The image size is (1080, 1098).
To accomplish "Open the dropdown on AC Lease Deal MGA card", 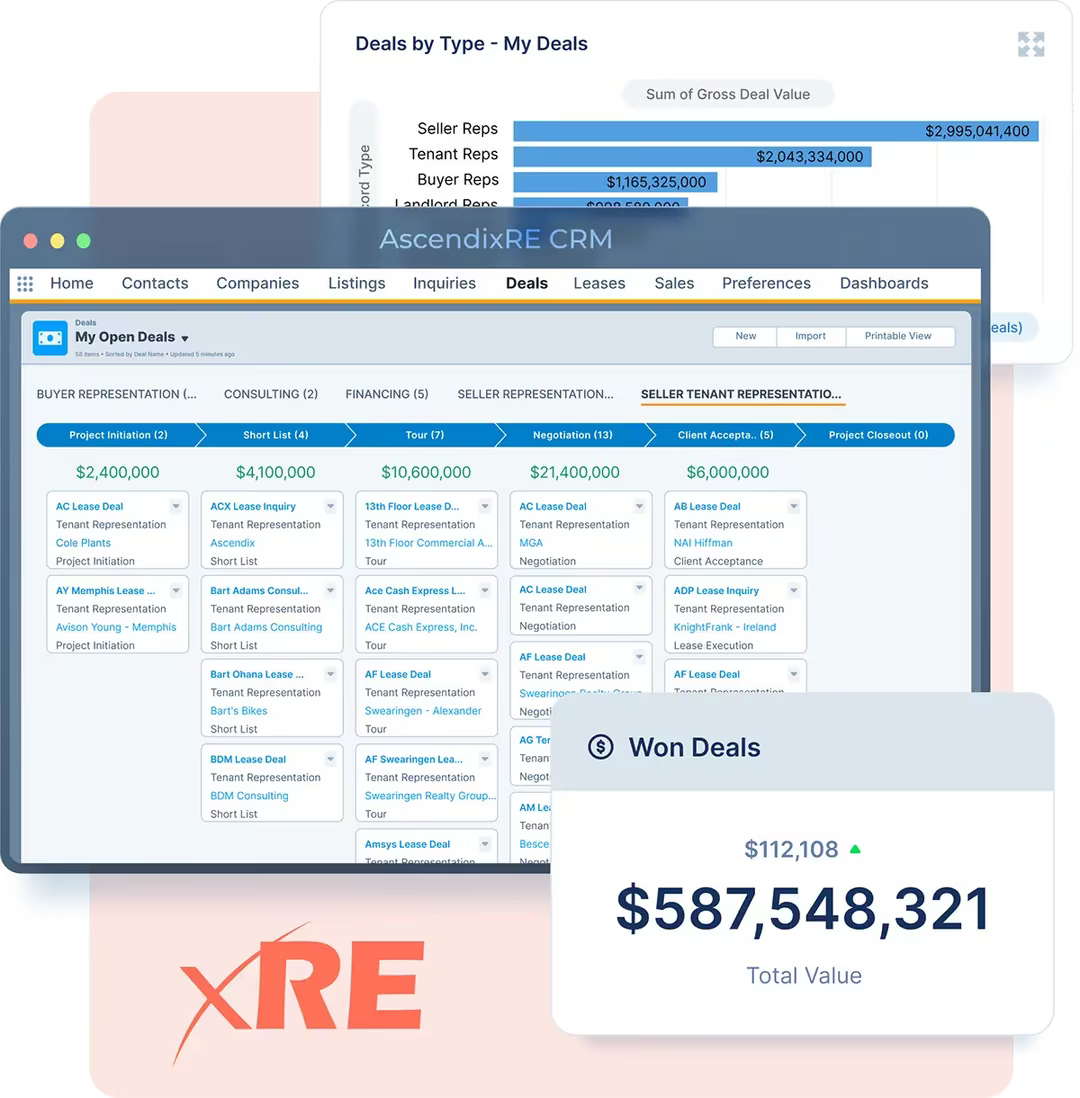I will pyautogui.click(x=639, y=506).
